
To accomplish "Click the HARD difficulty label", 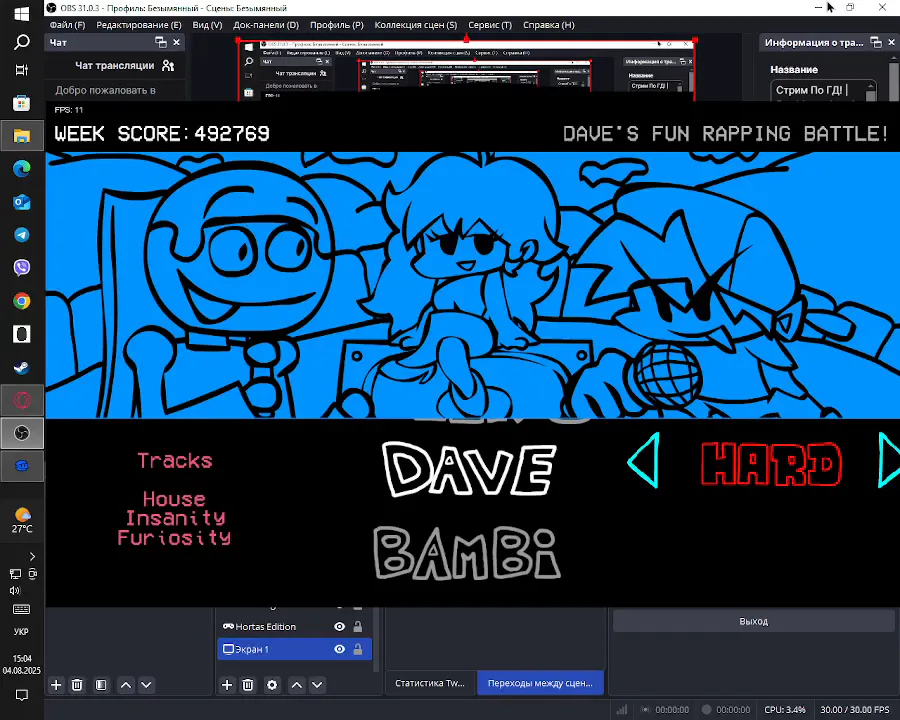I will (x=771, y=464).
